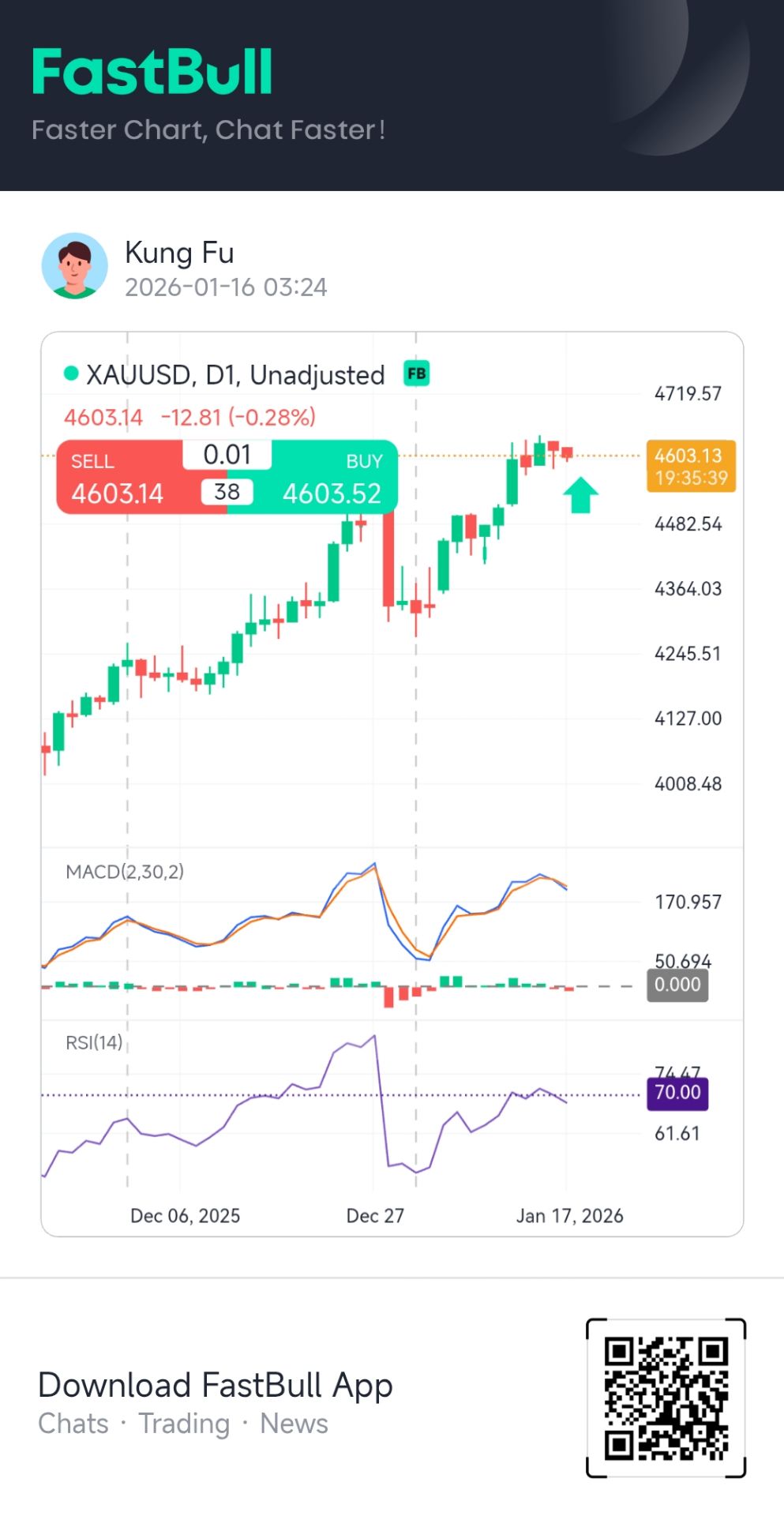Click the Dec 27 date marker

[375, 1216]
